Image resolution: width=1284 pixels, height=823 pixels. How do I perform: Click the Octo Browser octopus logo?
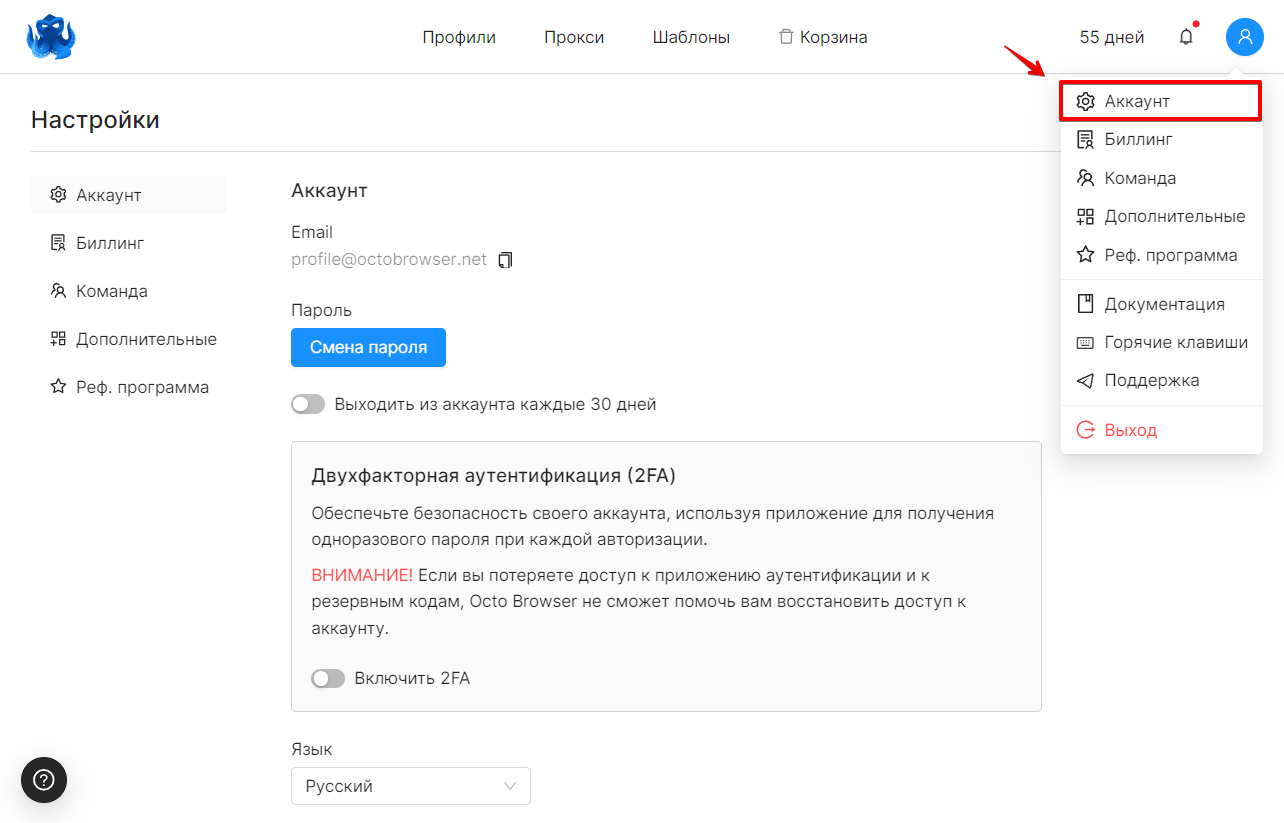click(x=51, y=37)
